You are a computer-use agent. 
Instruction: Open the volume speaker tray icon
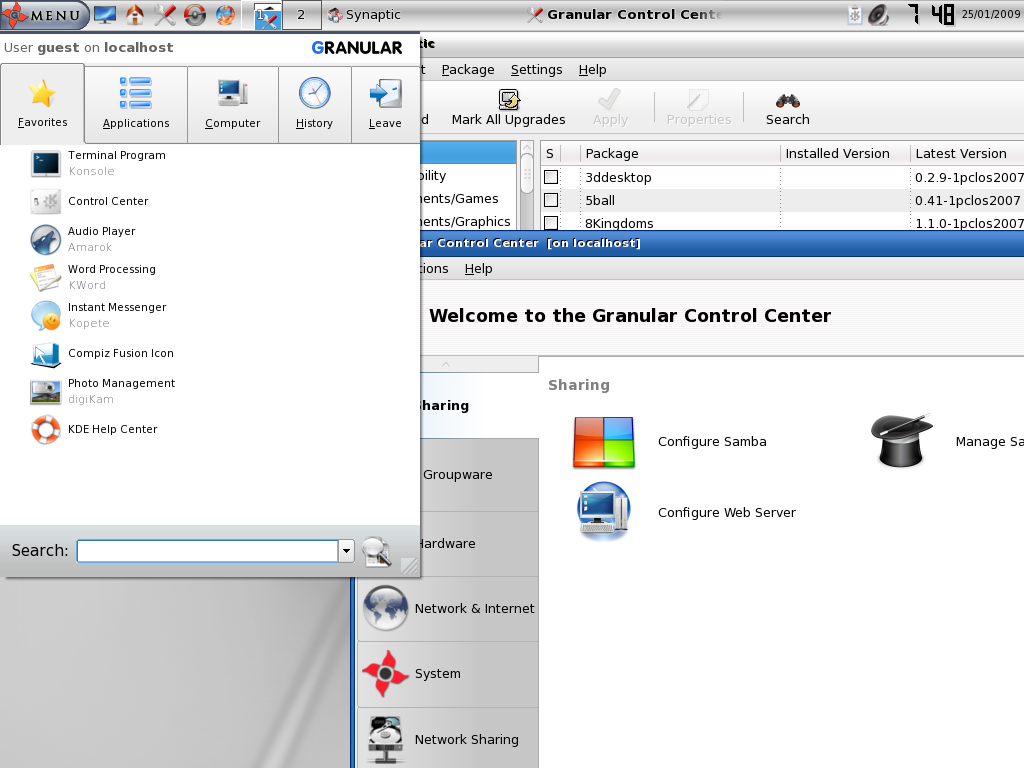(878, 14)
